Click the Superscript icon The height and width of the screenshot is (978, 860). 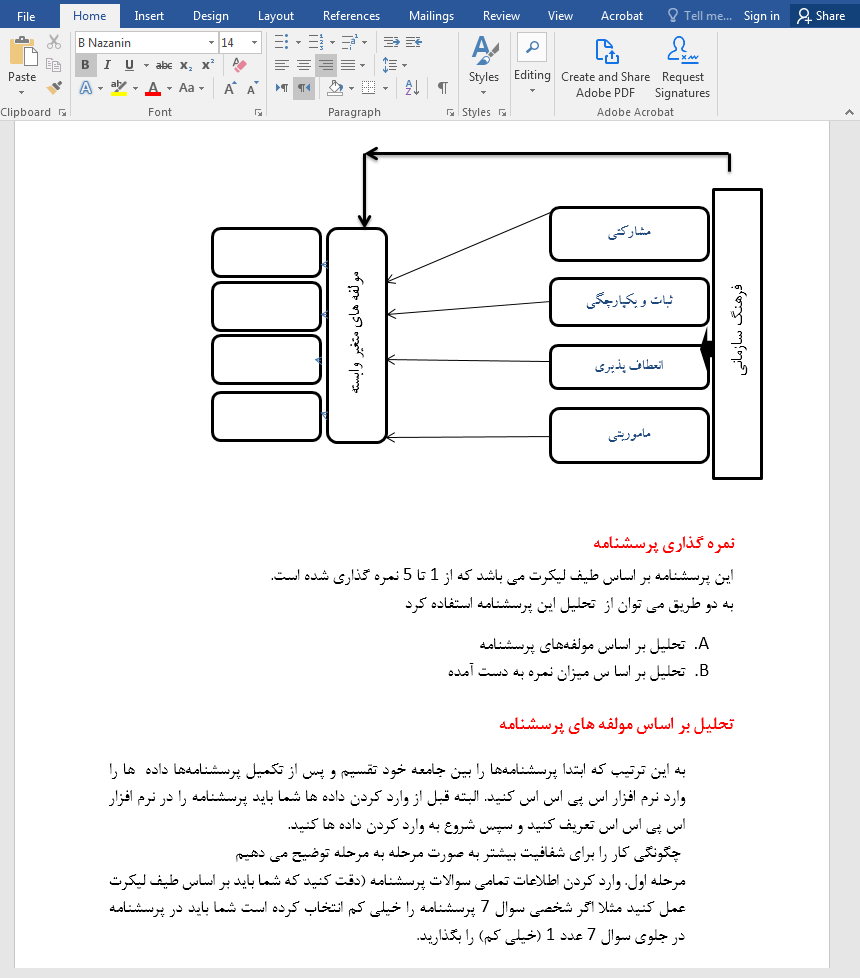207,62
